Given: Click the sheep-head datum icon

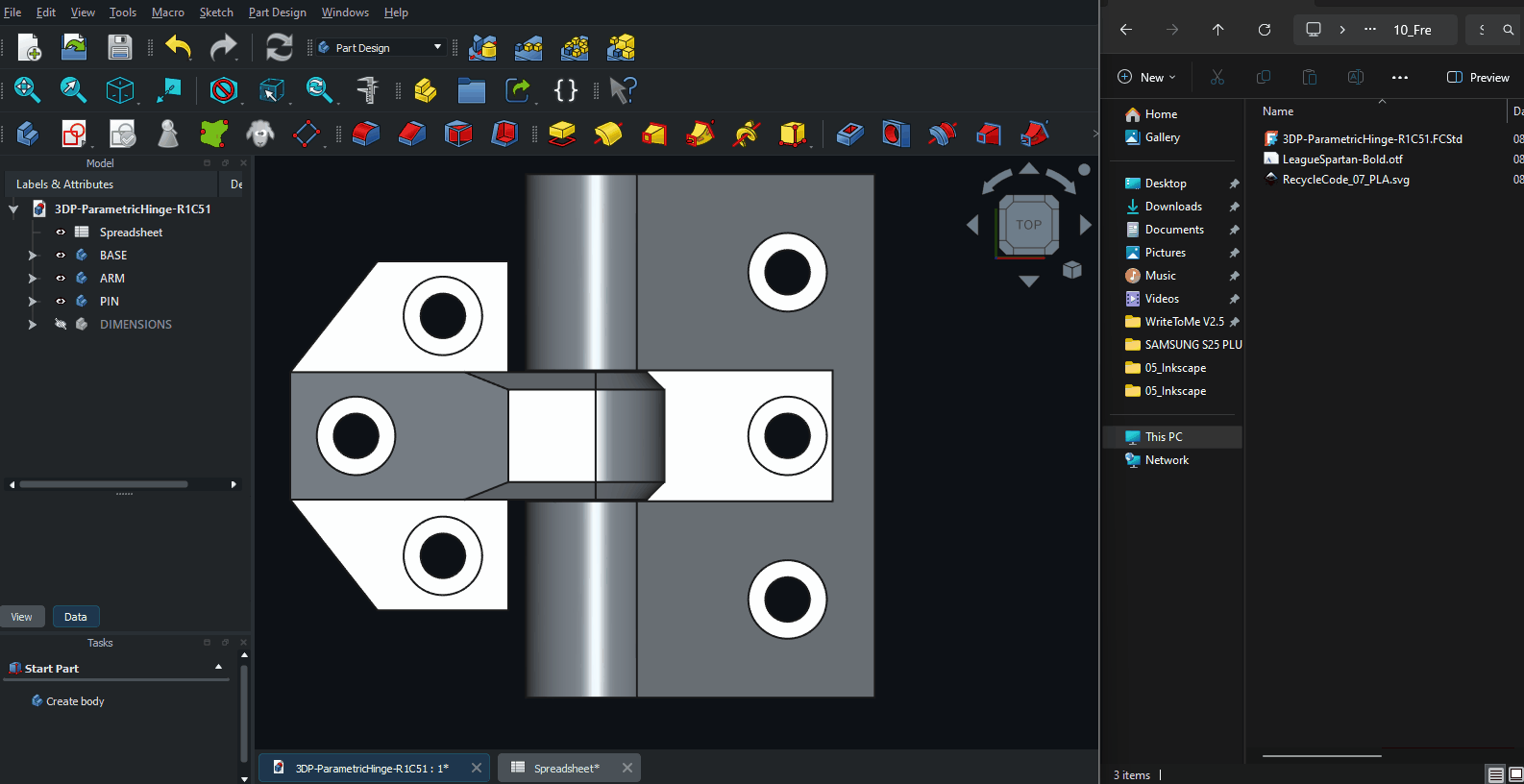Looking at the screenshot, I should [x=260, y=134].
